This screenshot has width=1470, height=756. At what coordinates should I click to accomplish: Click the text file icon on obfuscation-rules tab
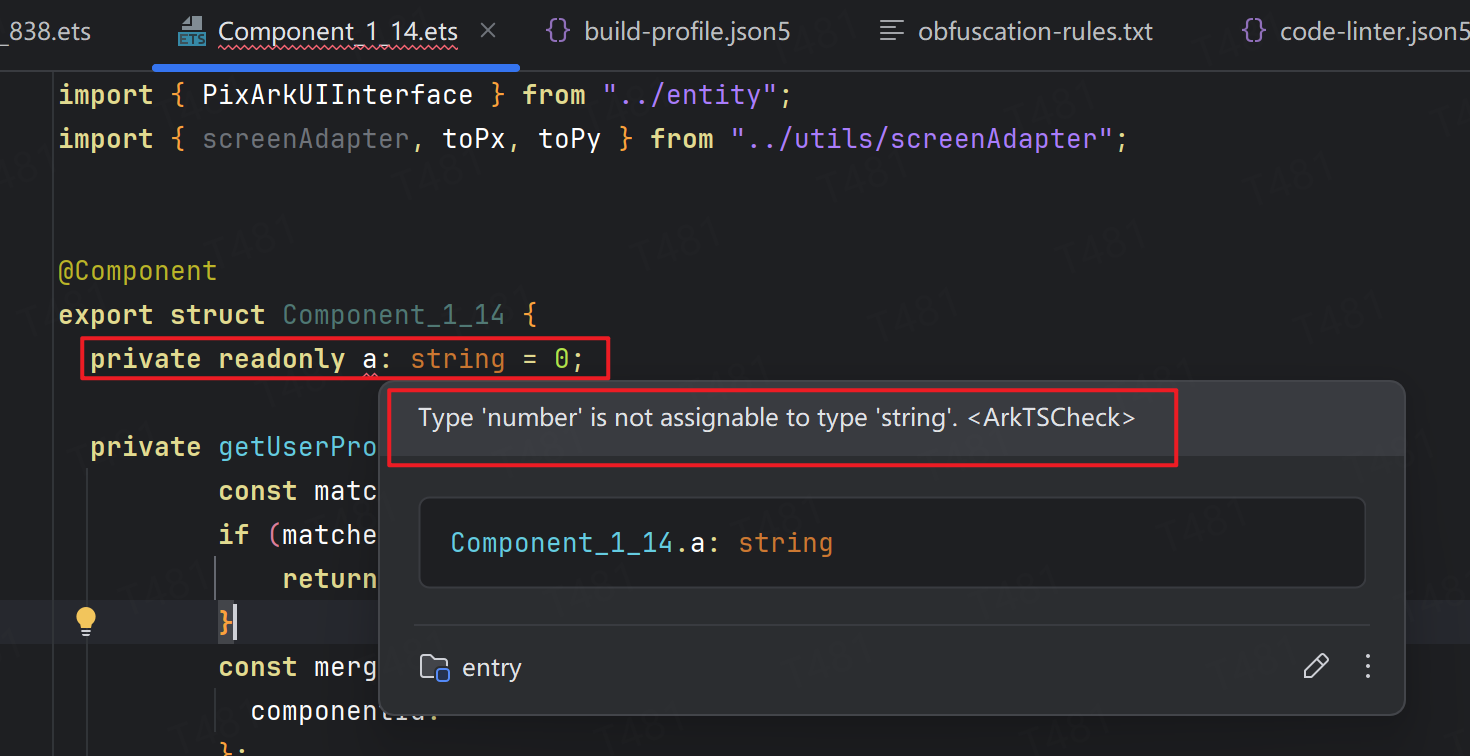pyautogui.click(x=891, y=32)
